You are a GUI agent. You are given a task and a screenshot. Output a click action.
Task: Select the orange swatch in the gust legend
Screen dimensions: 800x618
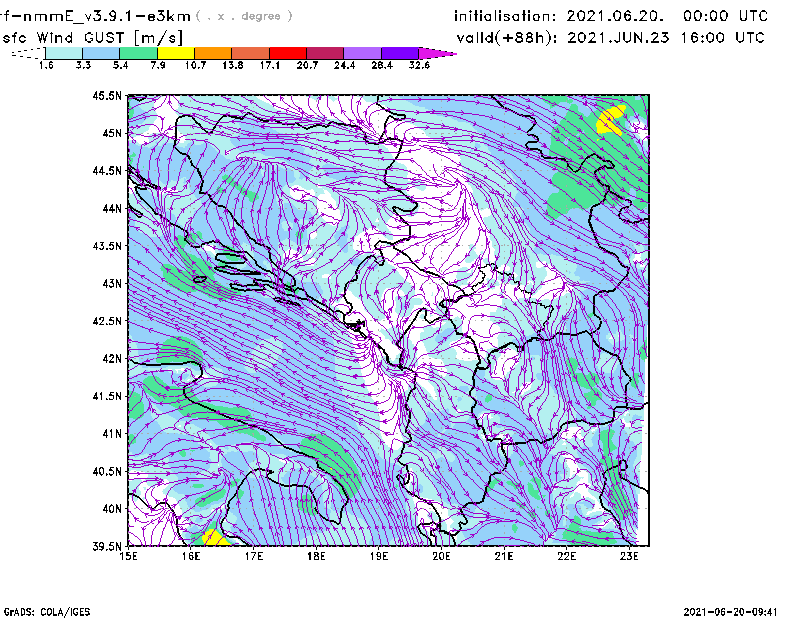(x=213, y=52)
